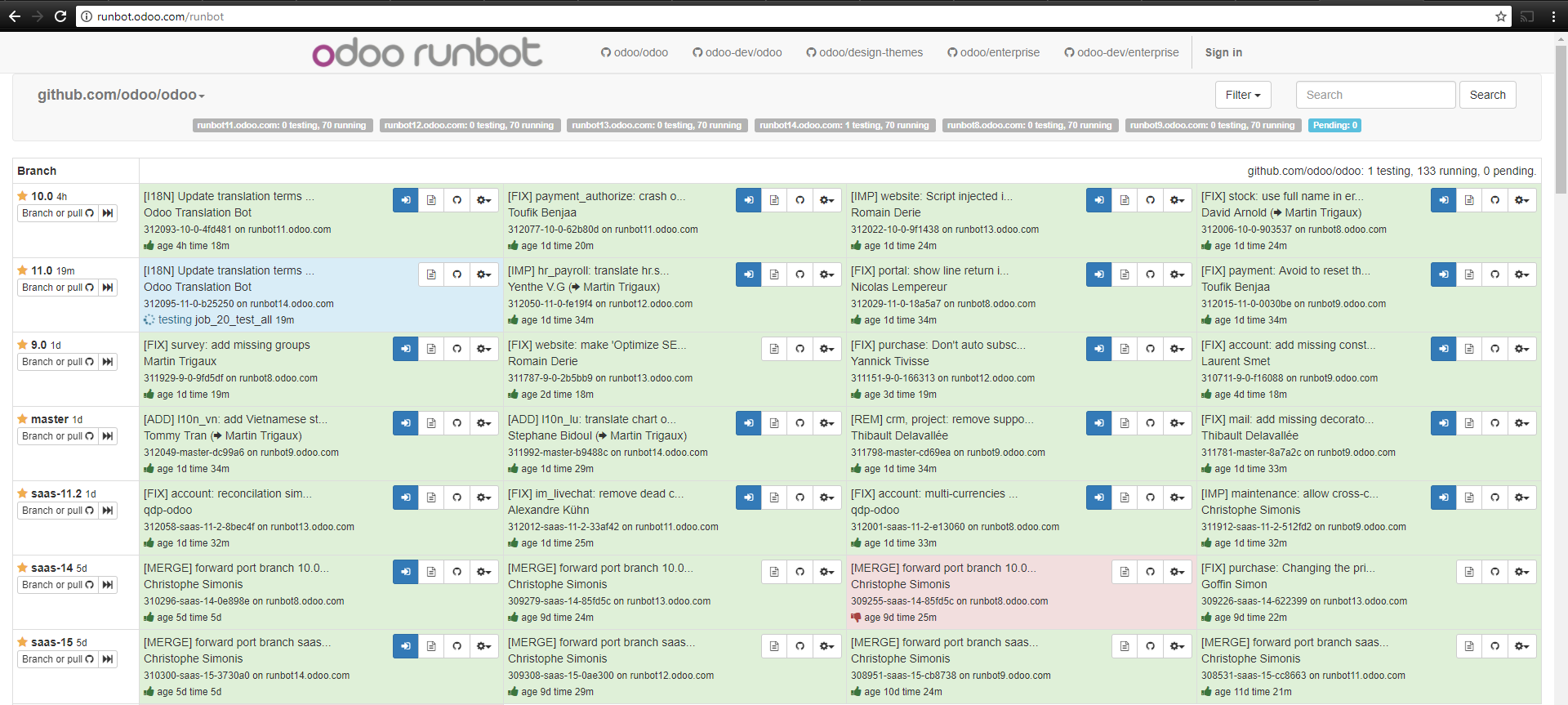Viewport: 1568px width, 705px height.
Task: Connect to hr_payroll translate build
Action: (749, 274)
